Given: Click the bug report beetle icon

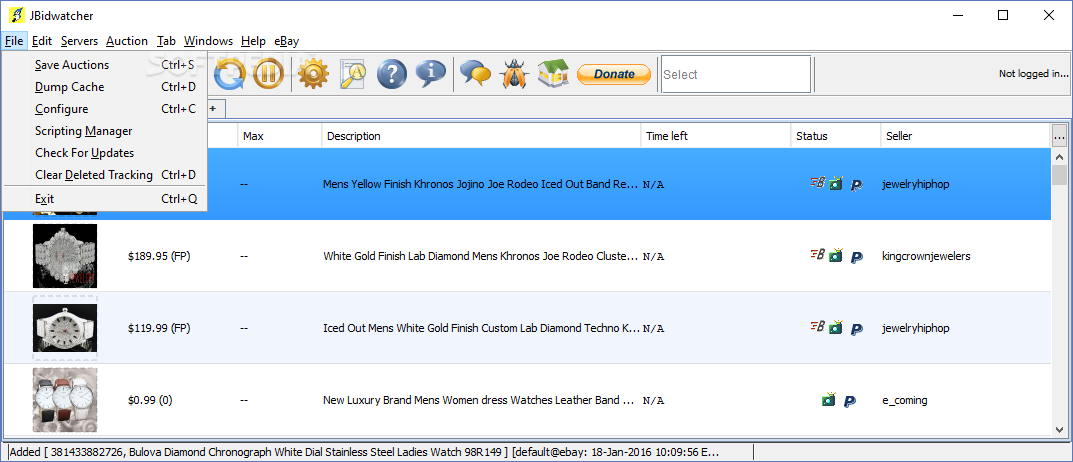Looking at the screenshot, I should [513, 73].
